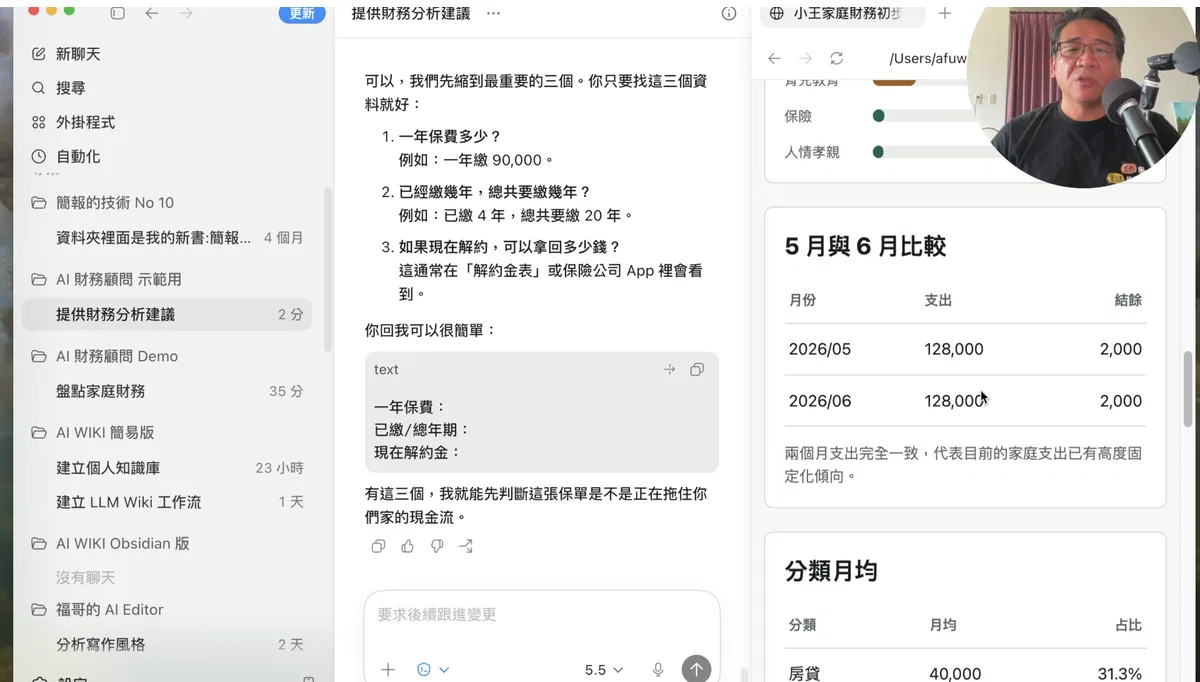Click 2,000 結餘 in the 2026/06 row

(1120, 401)
